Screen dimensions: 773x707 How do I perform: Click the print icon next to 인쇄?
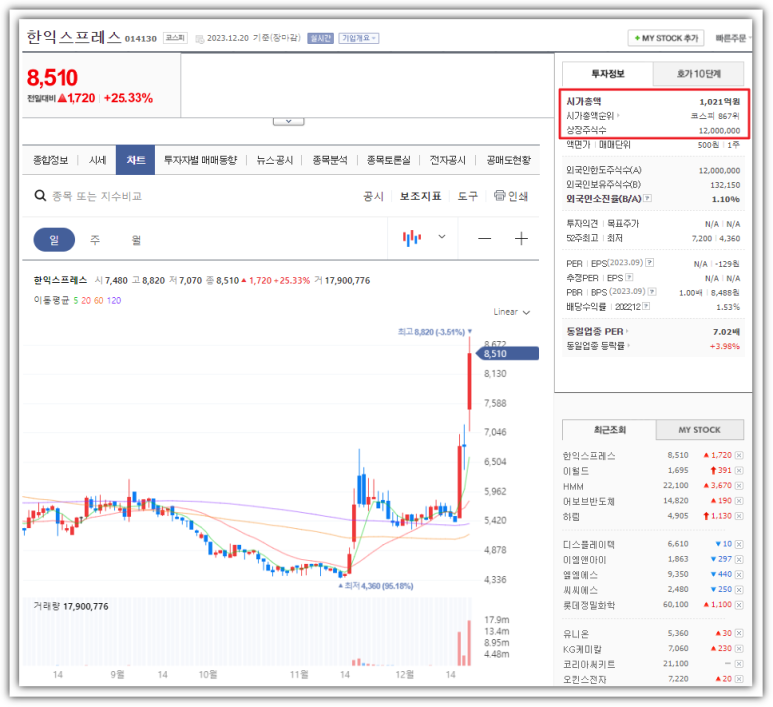[499, 195]
